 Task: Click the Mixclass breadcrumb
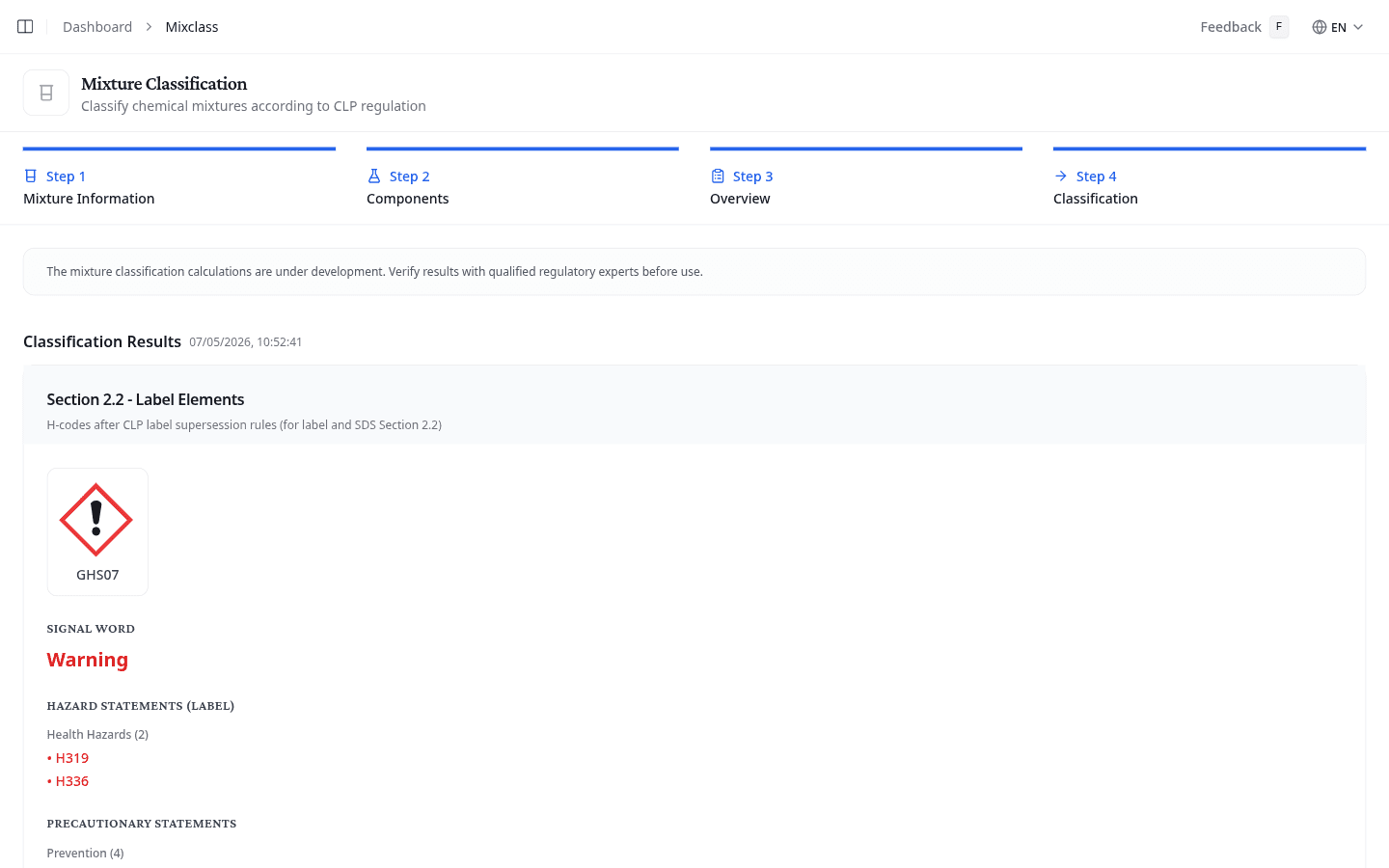click(x=192, y=27)
